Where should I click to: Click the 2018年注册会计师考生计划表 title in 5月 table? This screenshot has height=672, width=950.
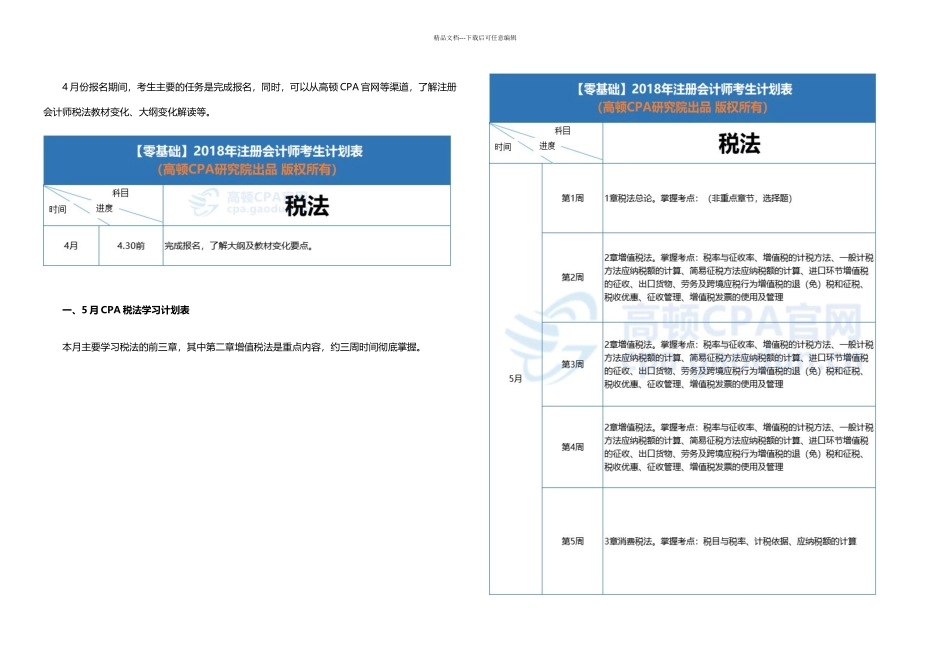click(x=683, y=89)
